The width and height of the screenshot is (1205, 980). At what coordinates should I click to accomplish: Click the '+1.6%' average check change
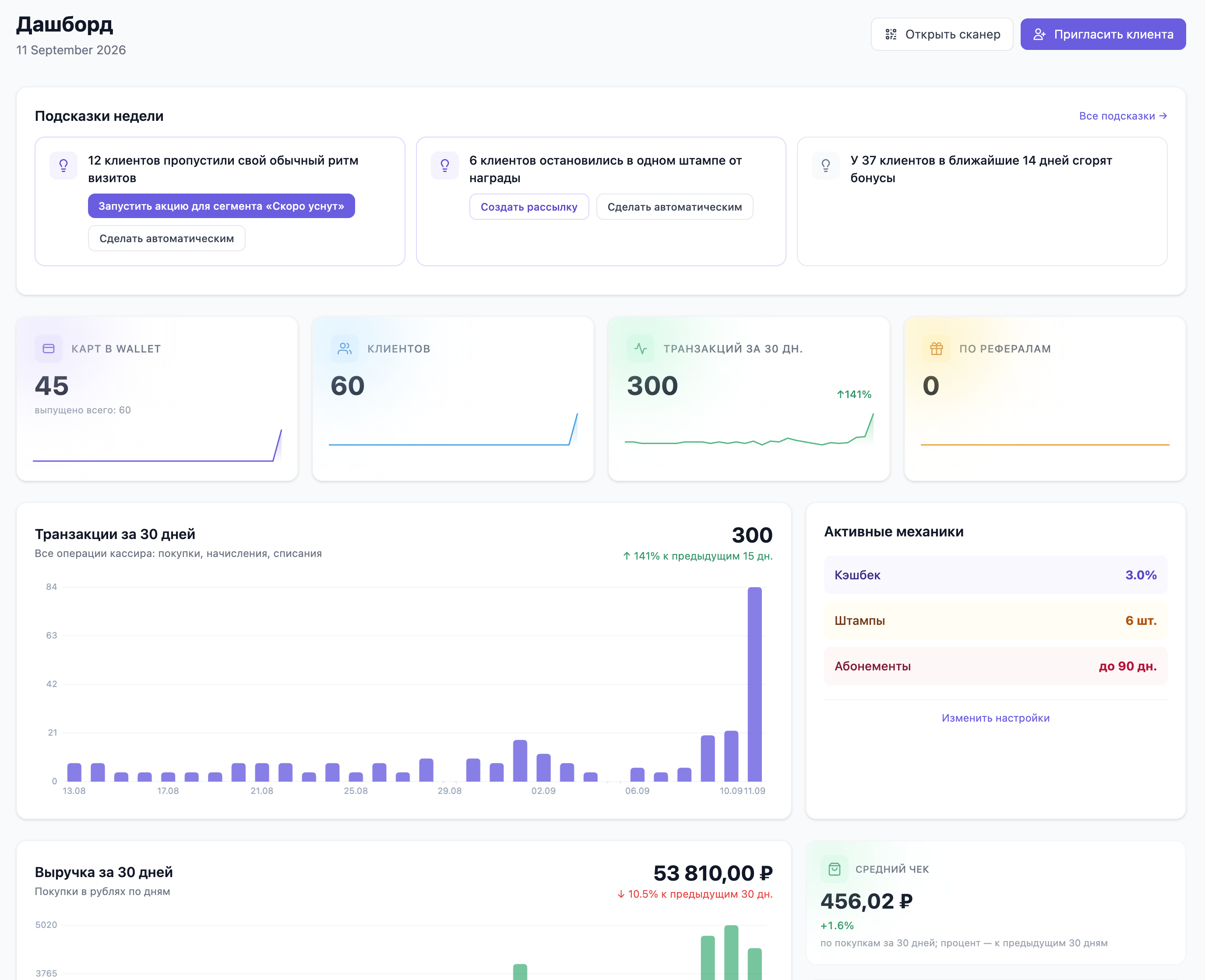pyautogui.click(x=837, y=926)
